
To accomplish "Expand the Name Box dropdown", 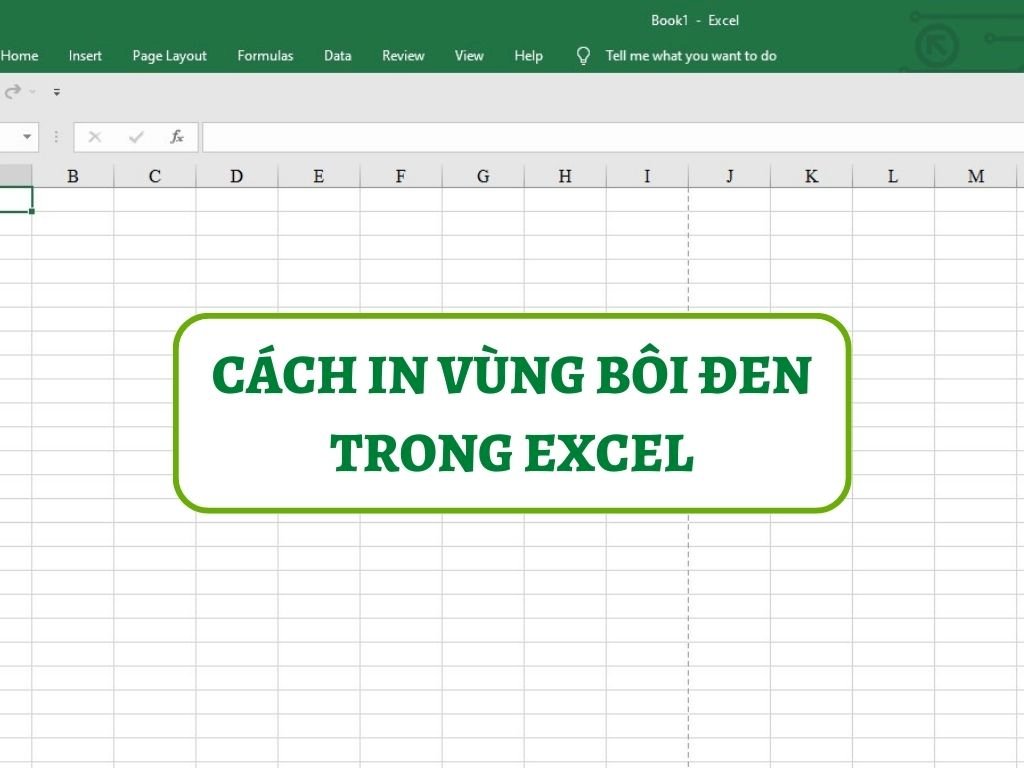I will (x=27, y=137).
